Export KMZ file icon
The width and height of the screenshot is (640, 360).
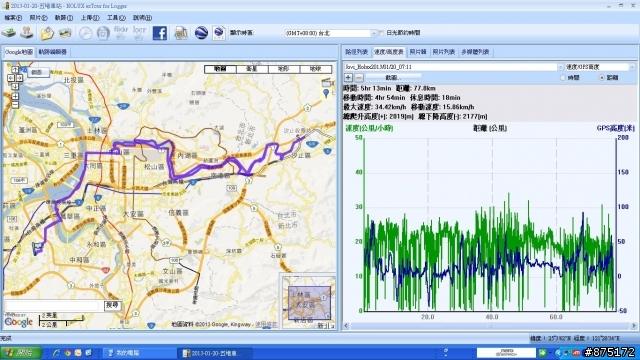pos(219,33)
